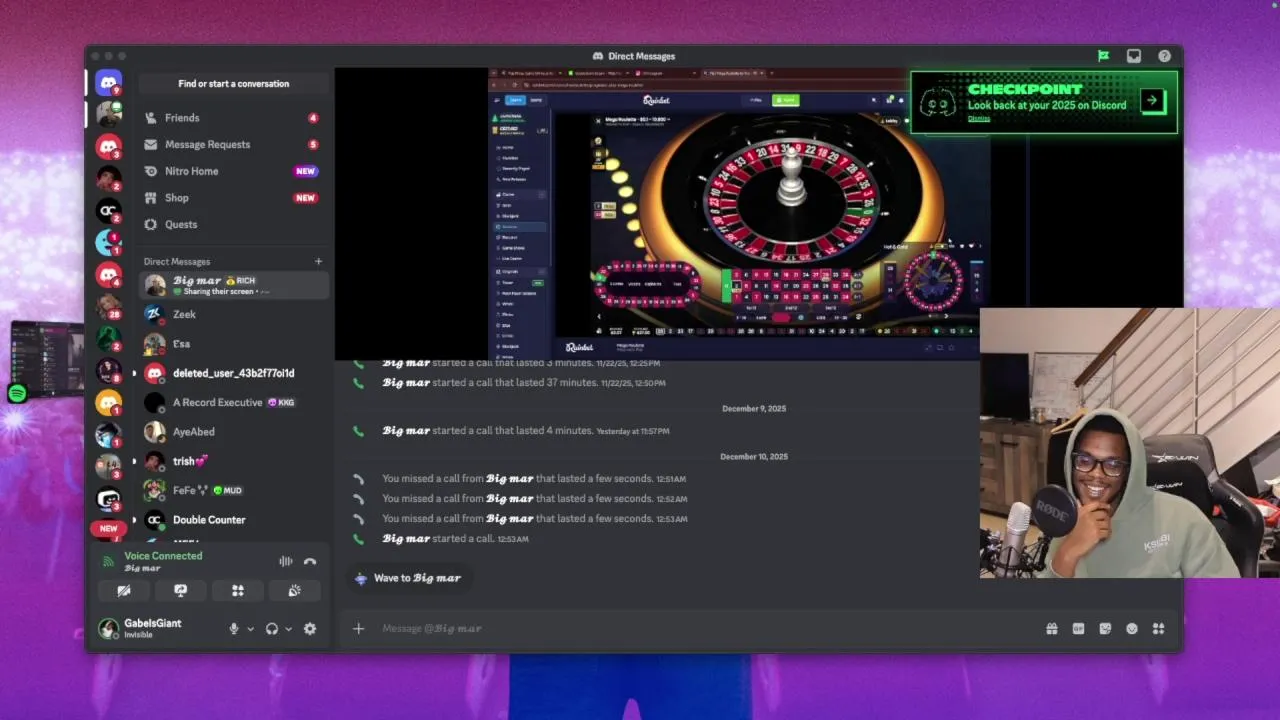
Task: Open the emoji picker
Action: pos(1132,629)
